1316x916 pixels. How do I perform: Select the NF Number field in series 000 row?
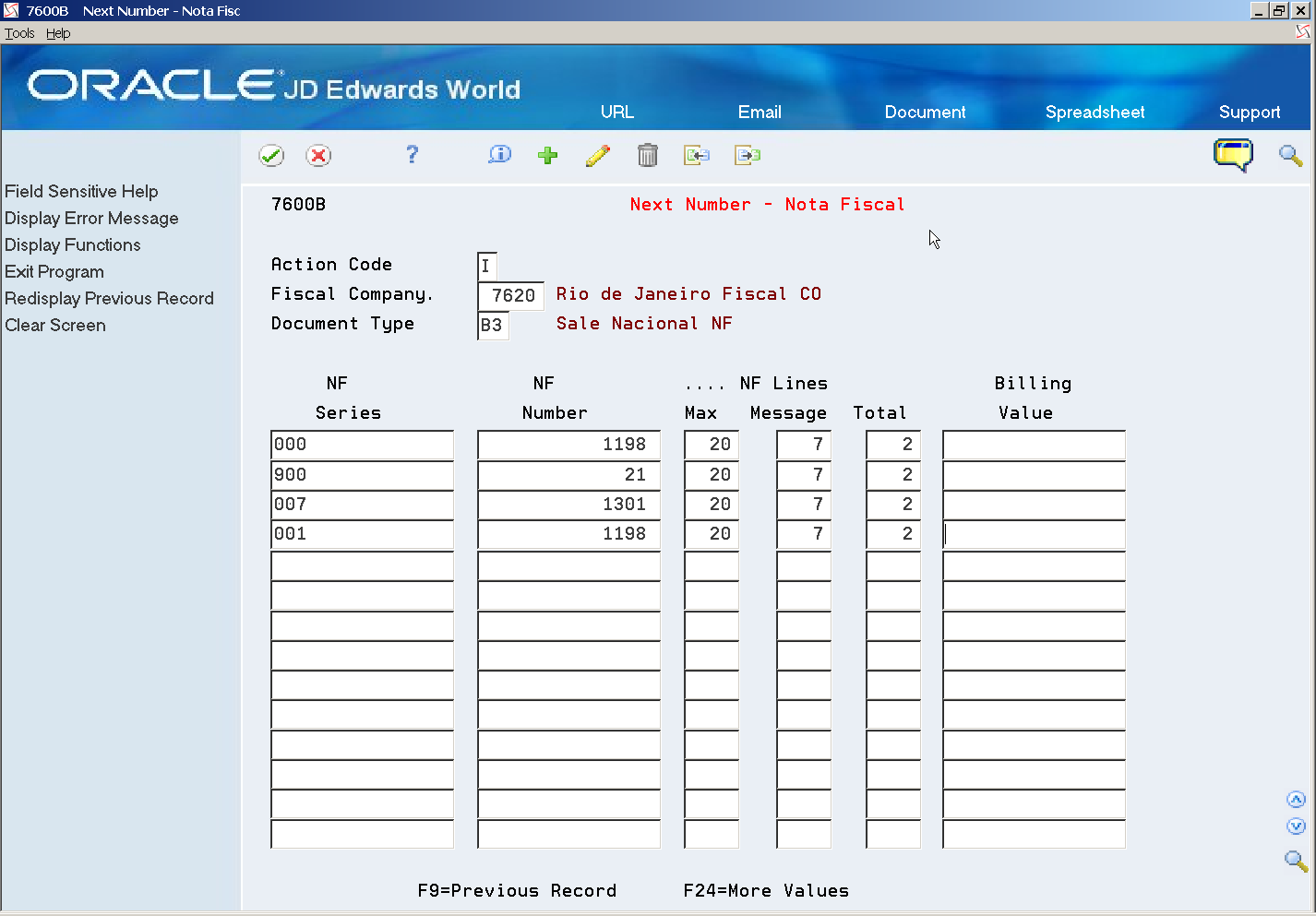[x=568, y=445]
